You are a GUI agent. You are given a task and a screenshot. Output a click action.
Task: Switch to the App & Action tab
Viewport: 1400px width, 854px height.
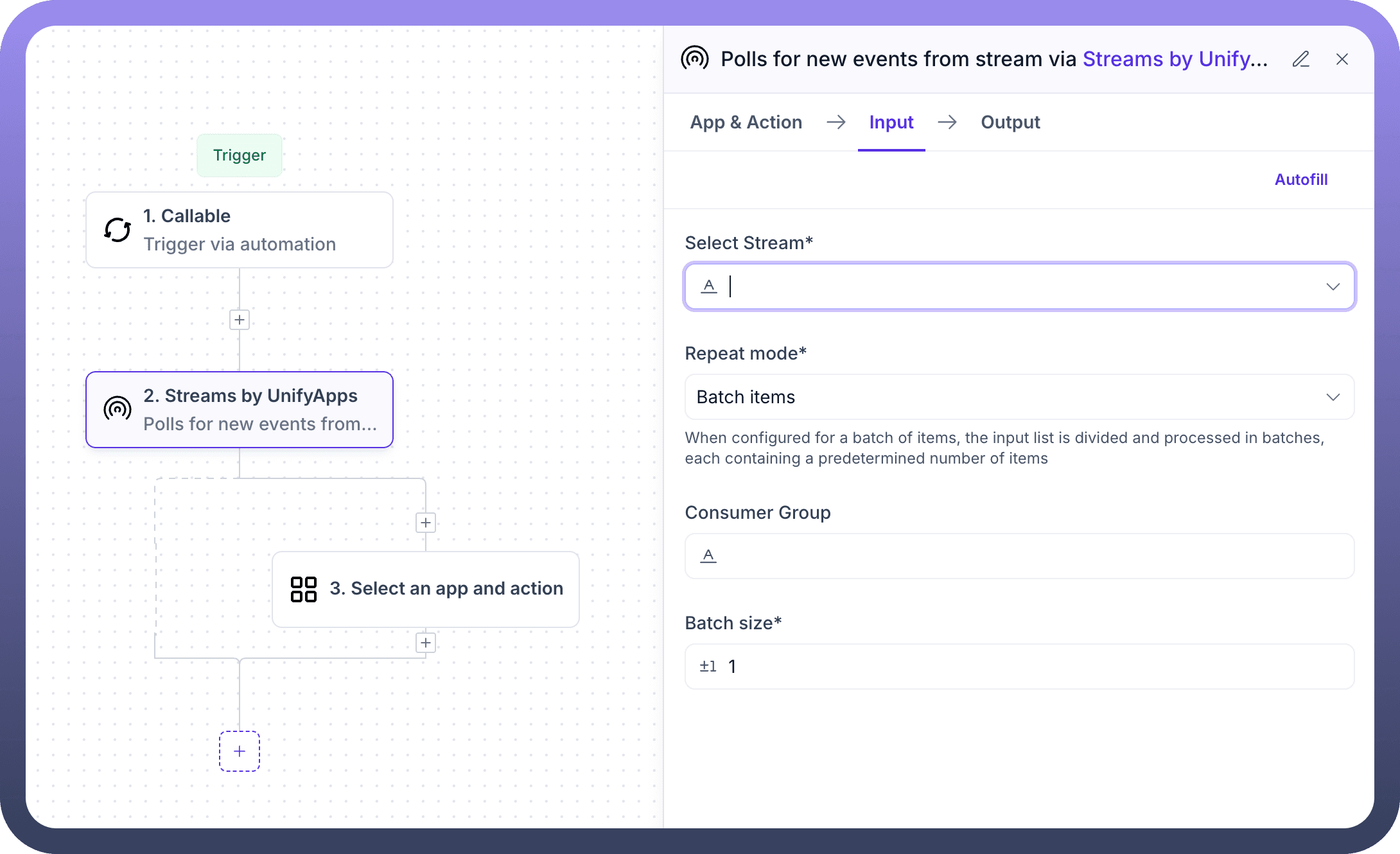[746, 122]
